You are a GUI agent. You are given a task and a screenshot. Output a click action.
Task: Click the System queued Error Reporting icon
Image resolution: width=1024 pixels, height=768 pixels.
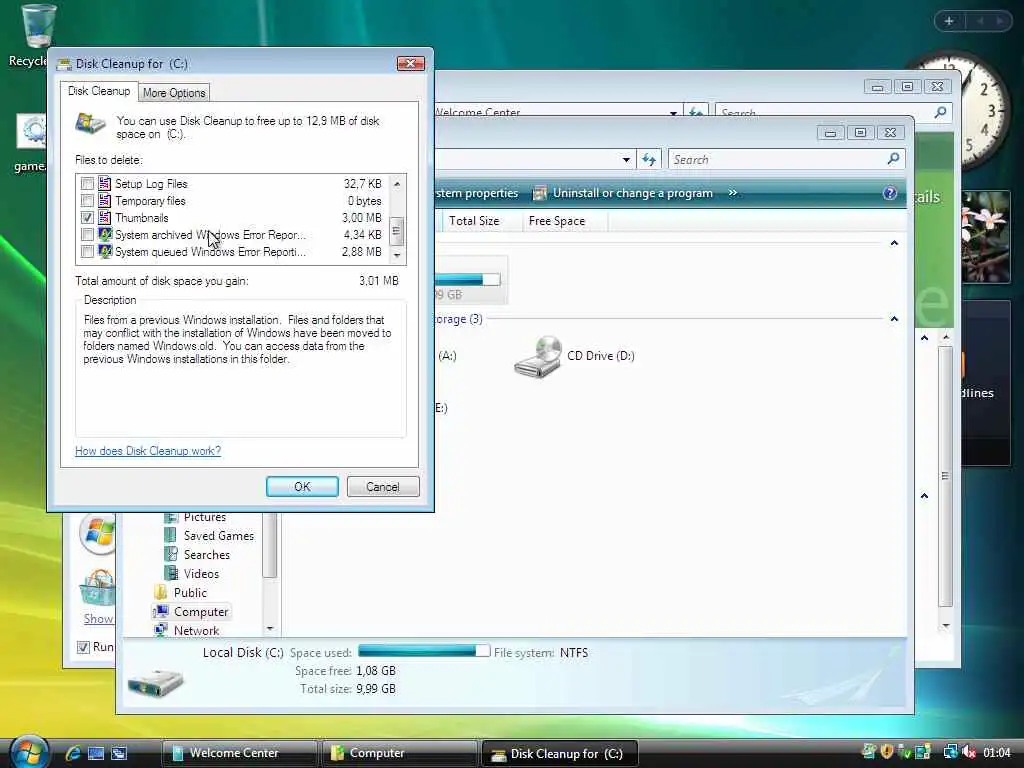pyautogui.click(x=104, y=251)
